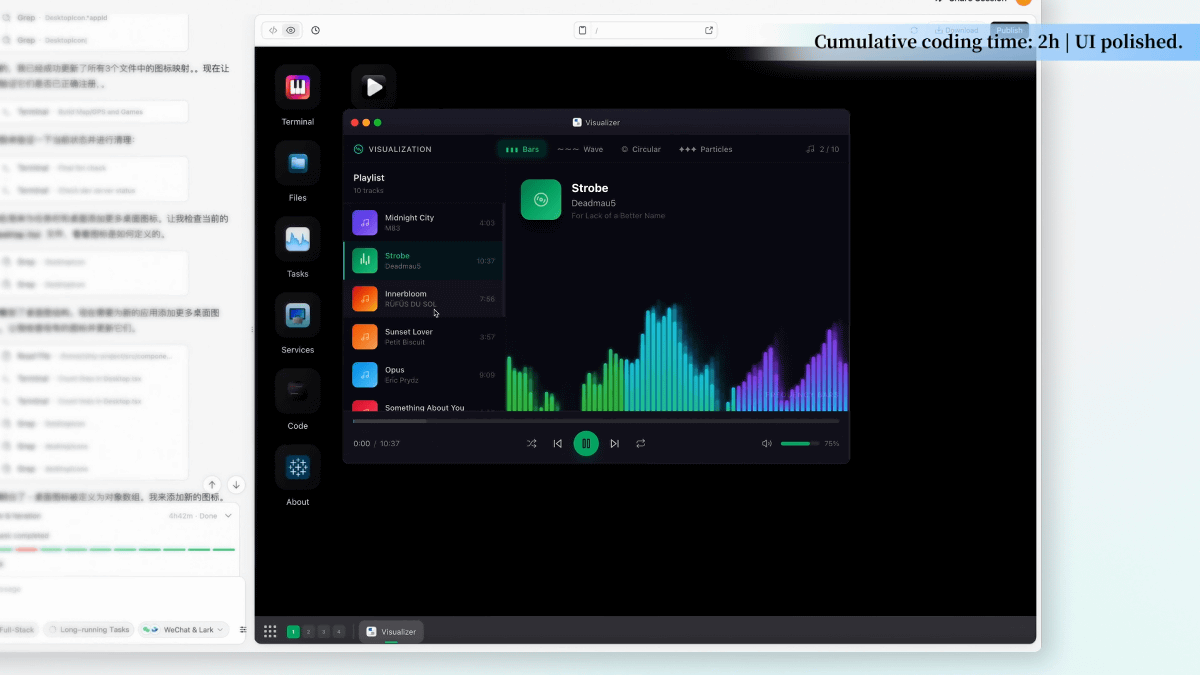This screenshot has width=1200, height=675.
Task: Toggle repeat playback mode
Action: pyautogui.click(x=641, y=443)
